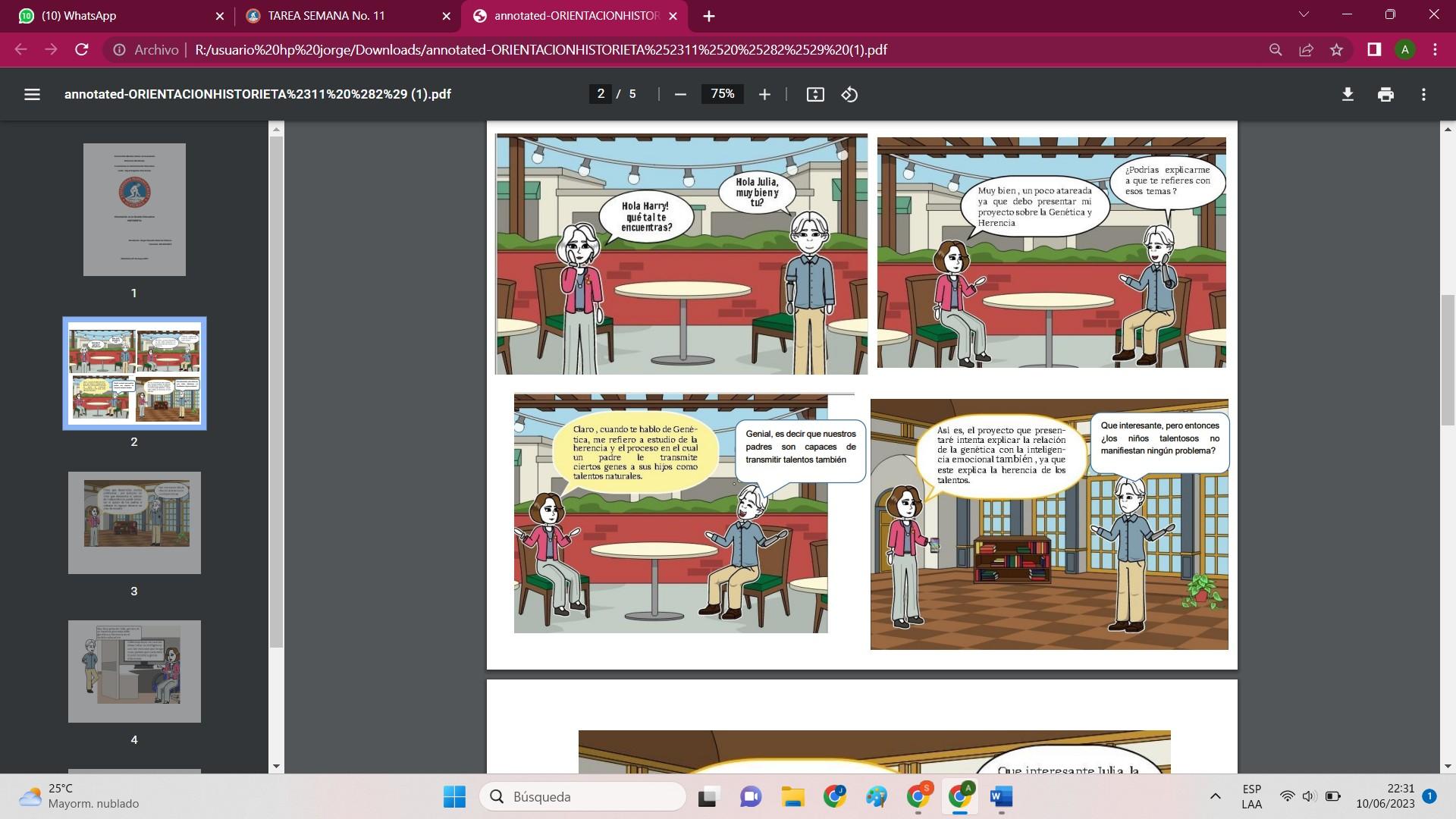
Task: Open the Chrome side panel
Action: [x=1373, y=50]
